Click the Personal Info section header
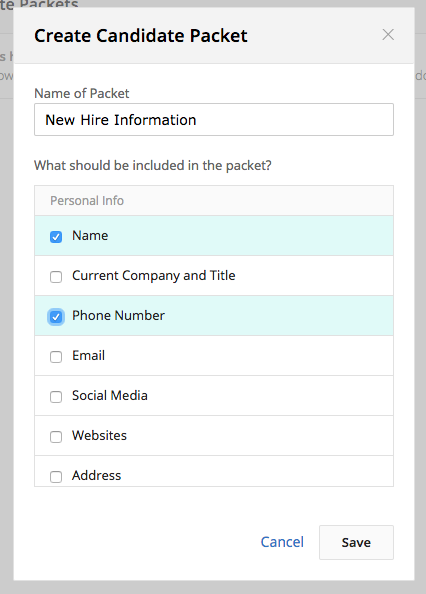The image size is (426, 594). (87, 200)
